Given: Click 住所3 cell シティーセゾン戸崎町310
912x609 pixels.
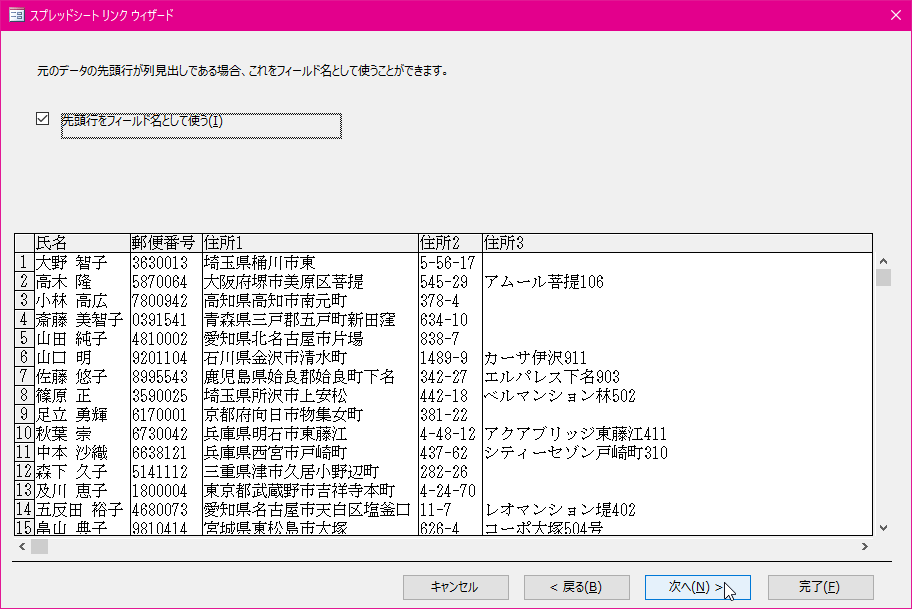Looking at the screenshot, I should click(x=677, y=453).
